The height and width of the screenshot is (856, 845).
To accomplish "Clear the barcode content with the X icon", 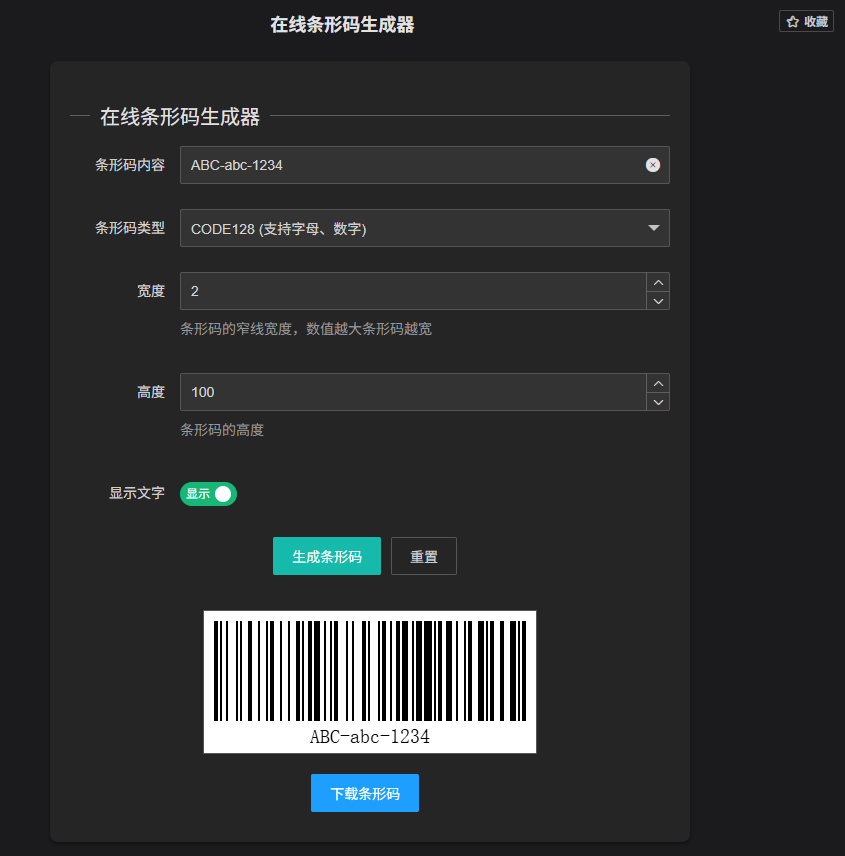I will 652,165.
